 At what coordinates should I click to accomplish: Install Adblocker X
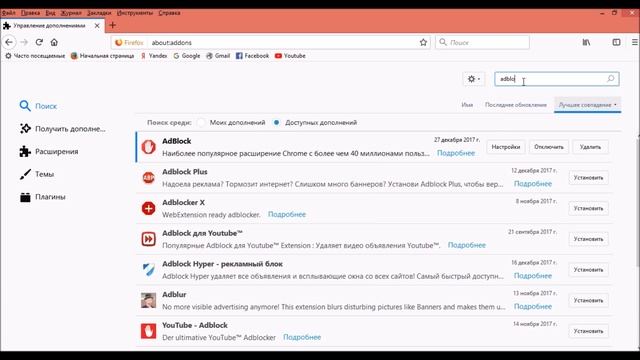click(x=588, y=208)
